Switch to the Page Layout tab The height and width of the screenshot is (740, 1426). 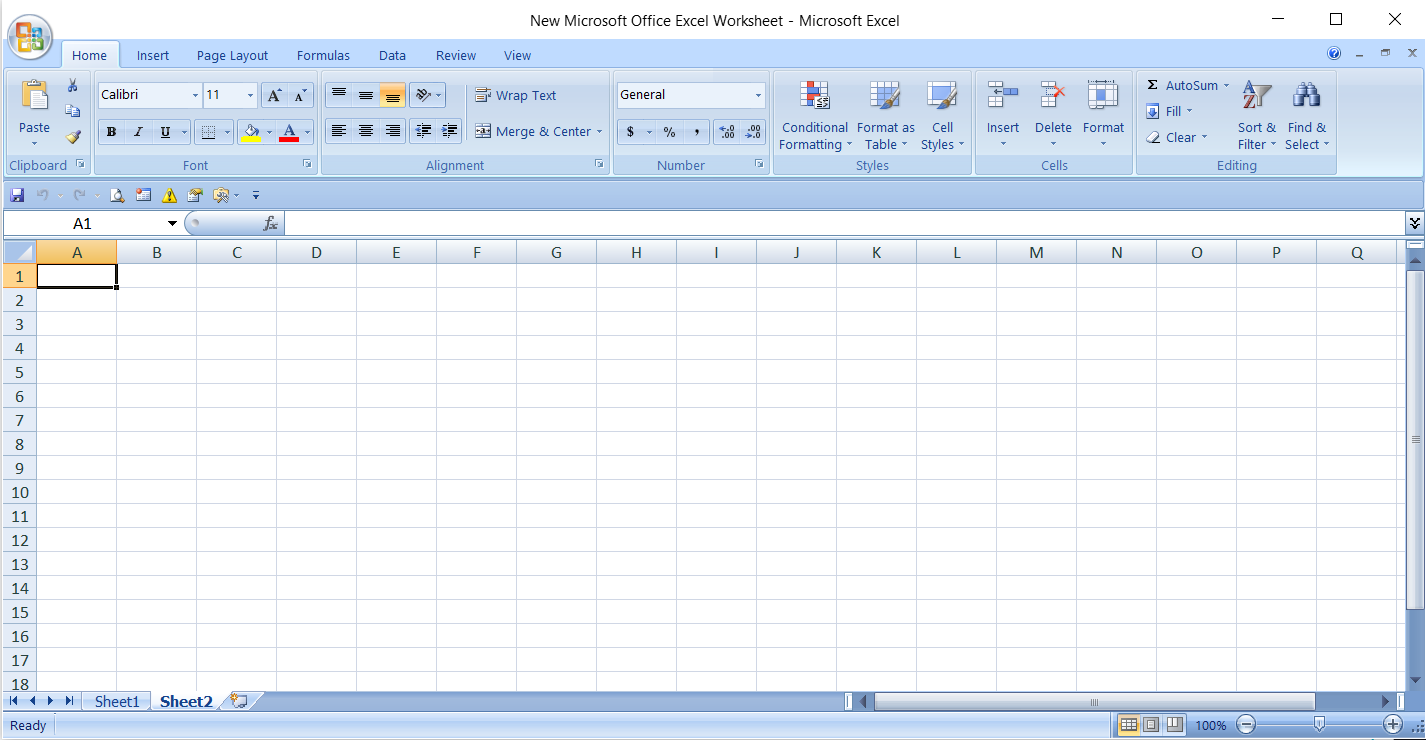pos(232,56)
